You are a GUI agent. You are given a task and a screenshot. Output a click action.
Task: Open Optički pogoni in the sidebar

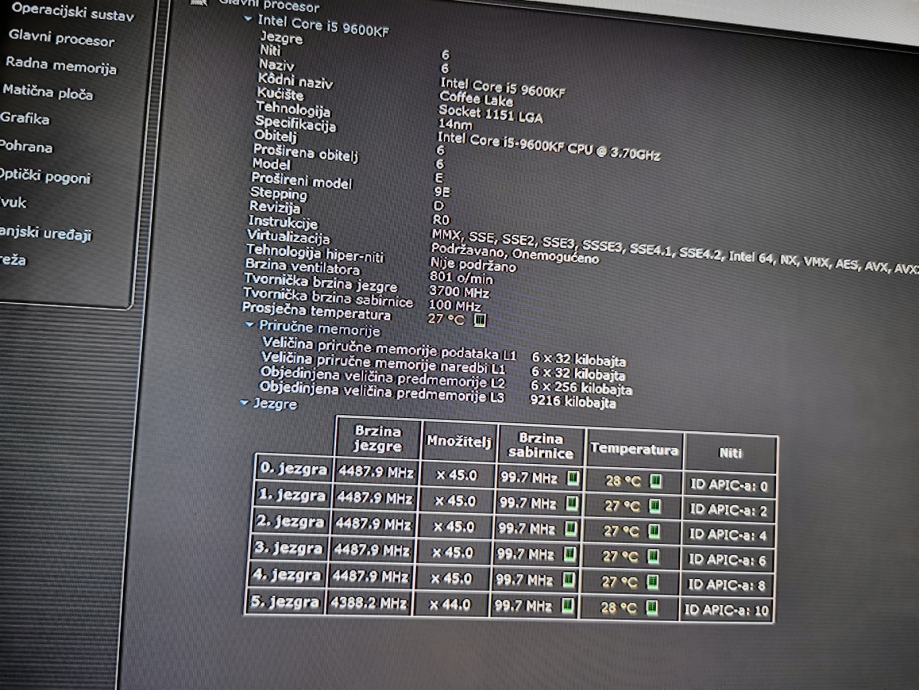45,176
